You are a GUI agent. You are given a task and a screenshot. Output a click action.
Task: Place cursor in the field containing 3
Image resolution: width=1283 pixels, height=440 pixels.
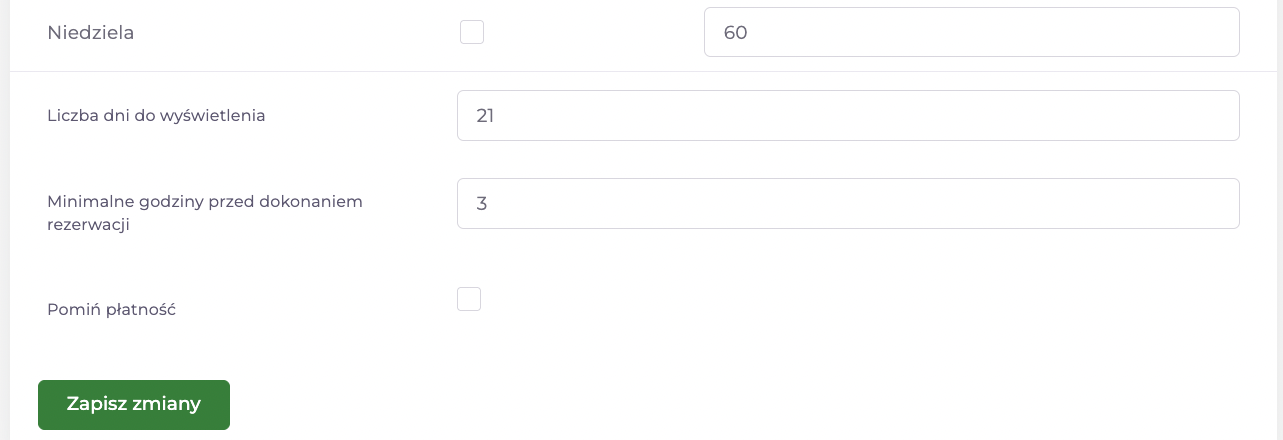pyautogui.click(x=848, y=204)
